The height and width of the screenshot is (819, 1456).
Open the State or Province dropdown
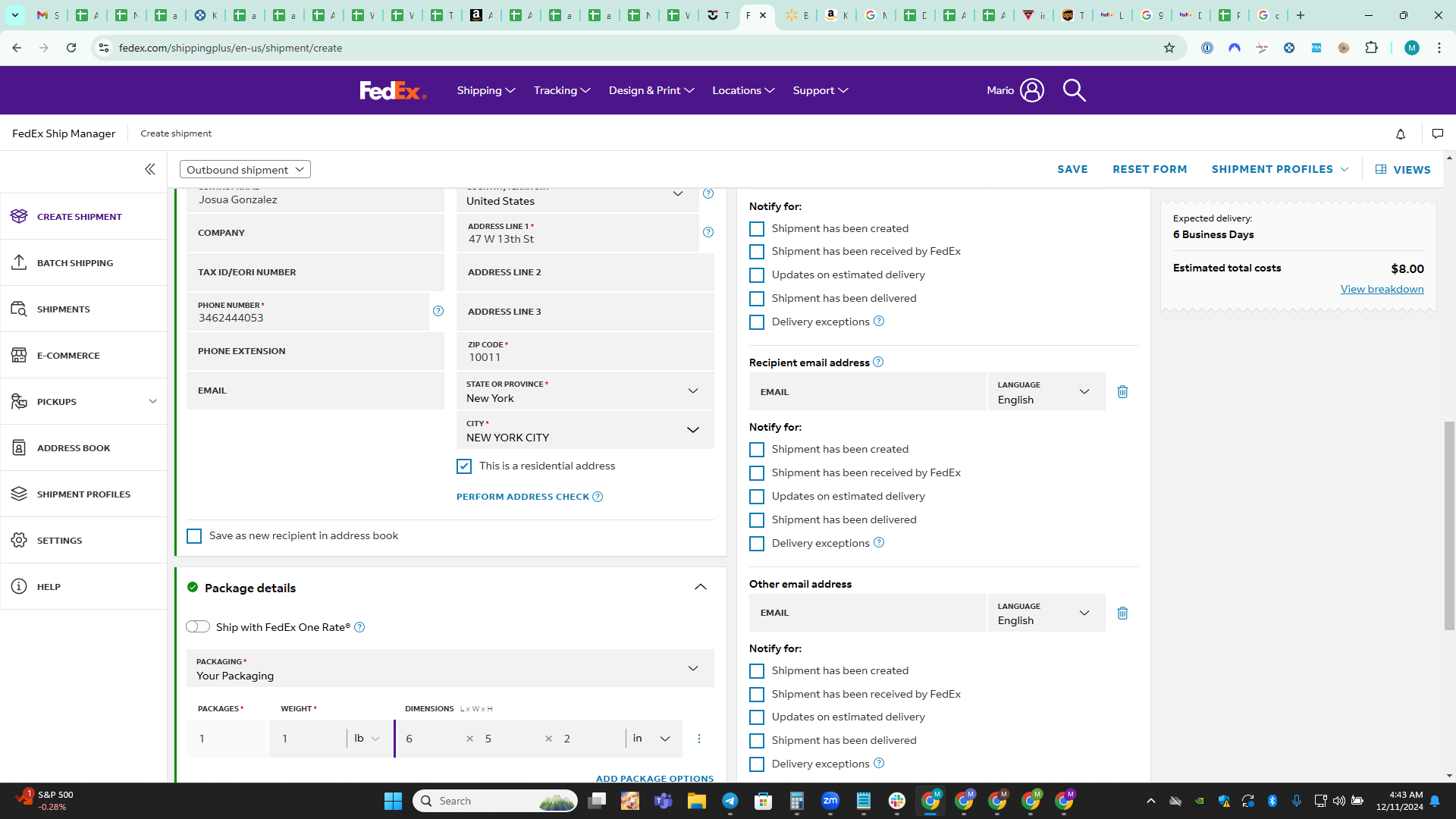(x=585, y=391)
